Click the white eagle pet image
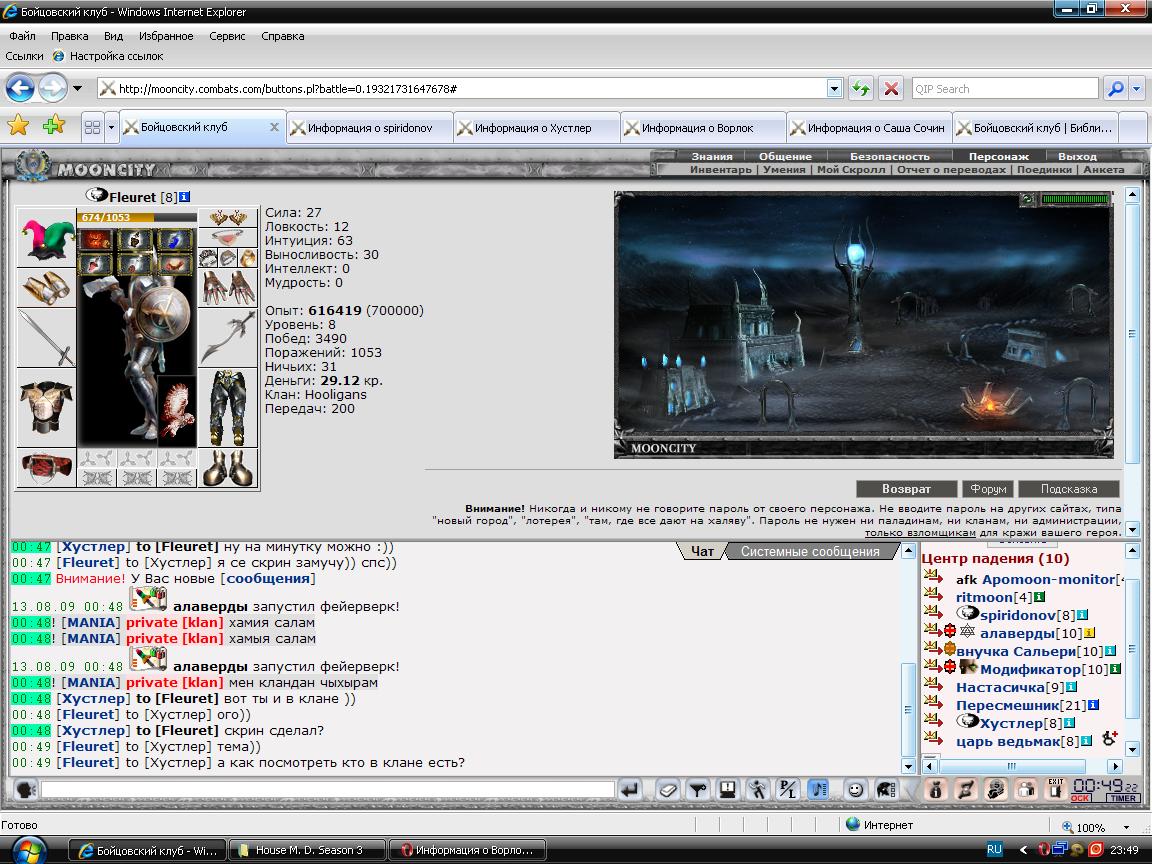This screenshot has width=1152, height=864. coord(177,411)
